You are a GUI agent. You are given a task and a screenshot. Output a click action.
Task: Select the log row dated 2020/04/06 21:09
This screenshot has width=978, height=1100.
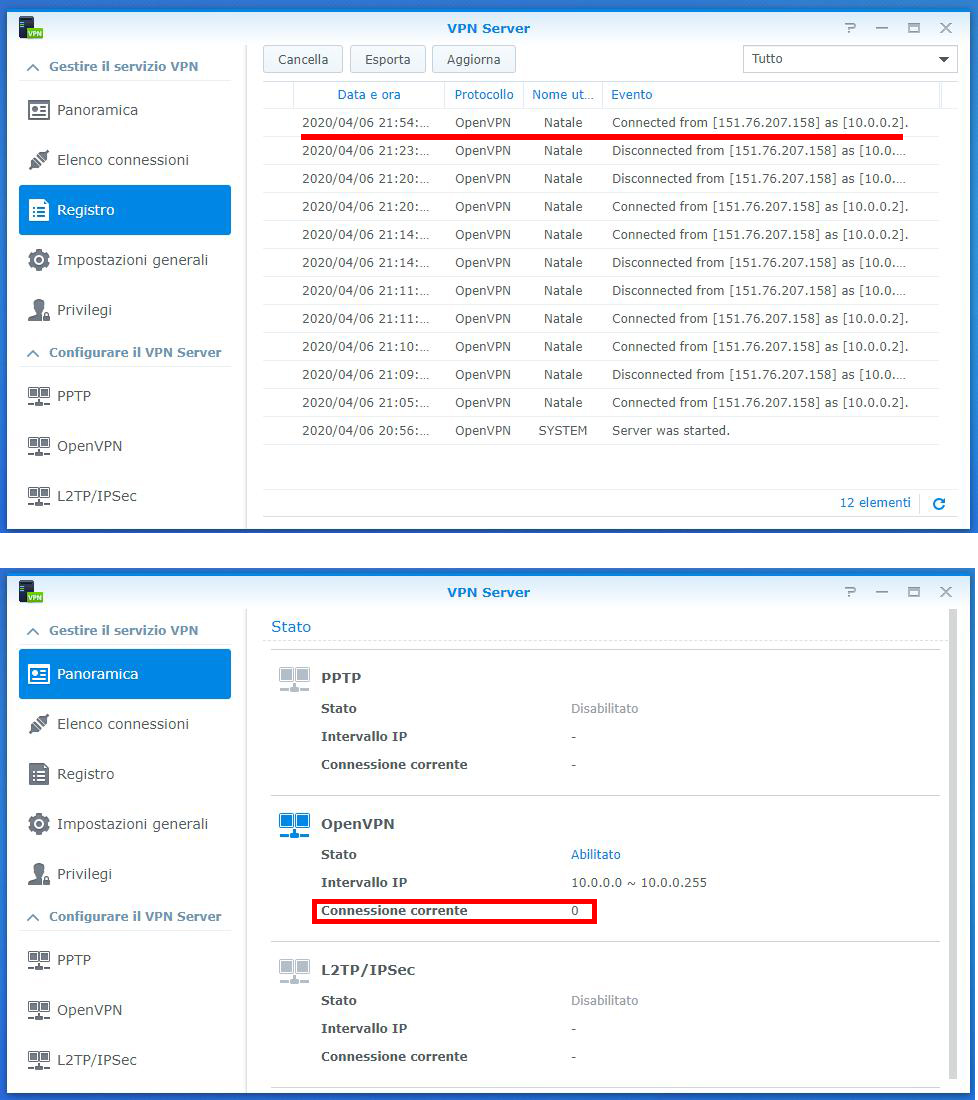pos(601,375)
